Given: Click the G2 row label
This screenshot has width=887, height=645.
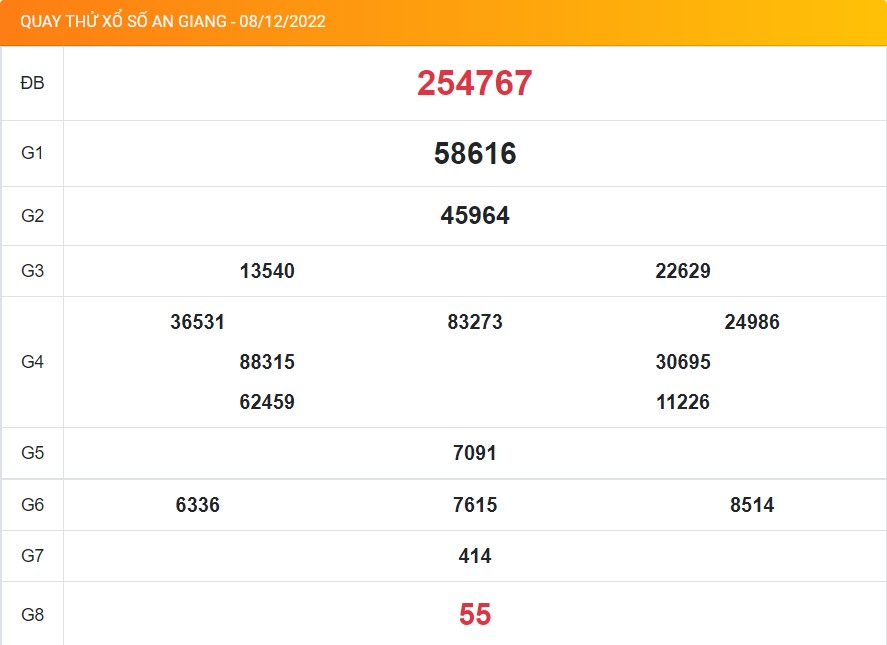Looking at the screenshot, I should [32, 216].
